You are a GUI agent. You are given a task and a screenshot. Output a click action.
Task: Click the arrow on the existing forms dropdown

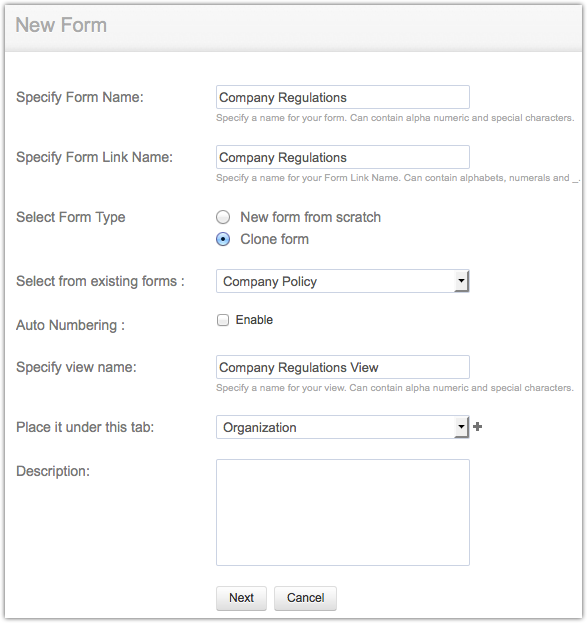(461, 281)
